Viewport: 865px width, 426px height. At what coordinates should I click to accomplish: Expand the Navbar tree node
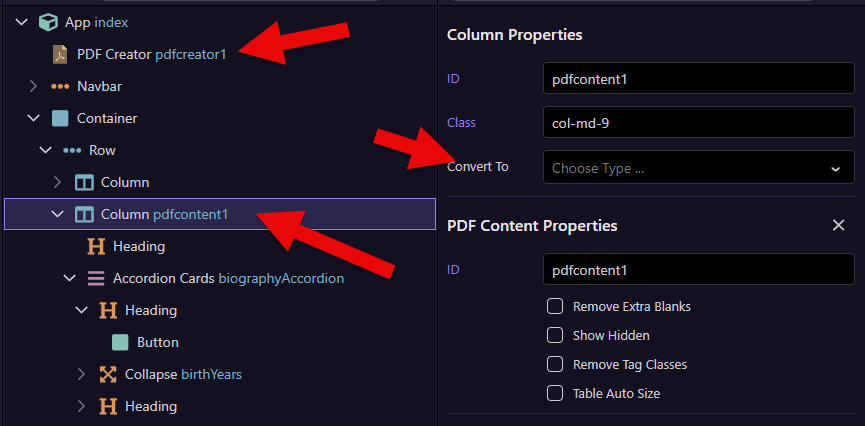33,87
